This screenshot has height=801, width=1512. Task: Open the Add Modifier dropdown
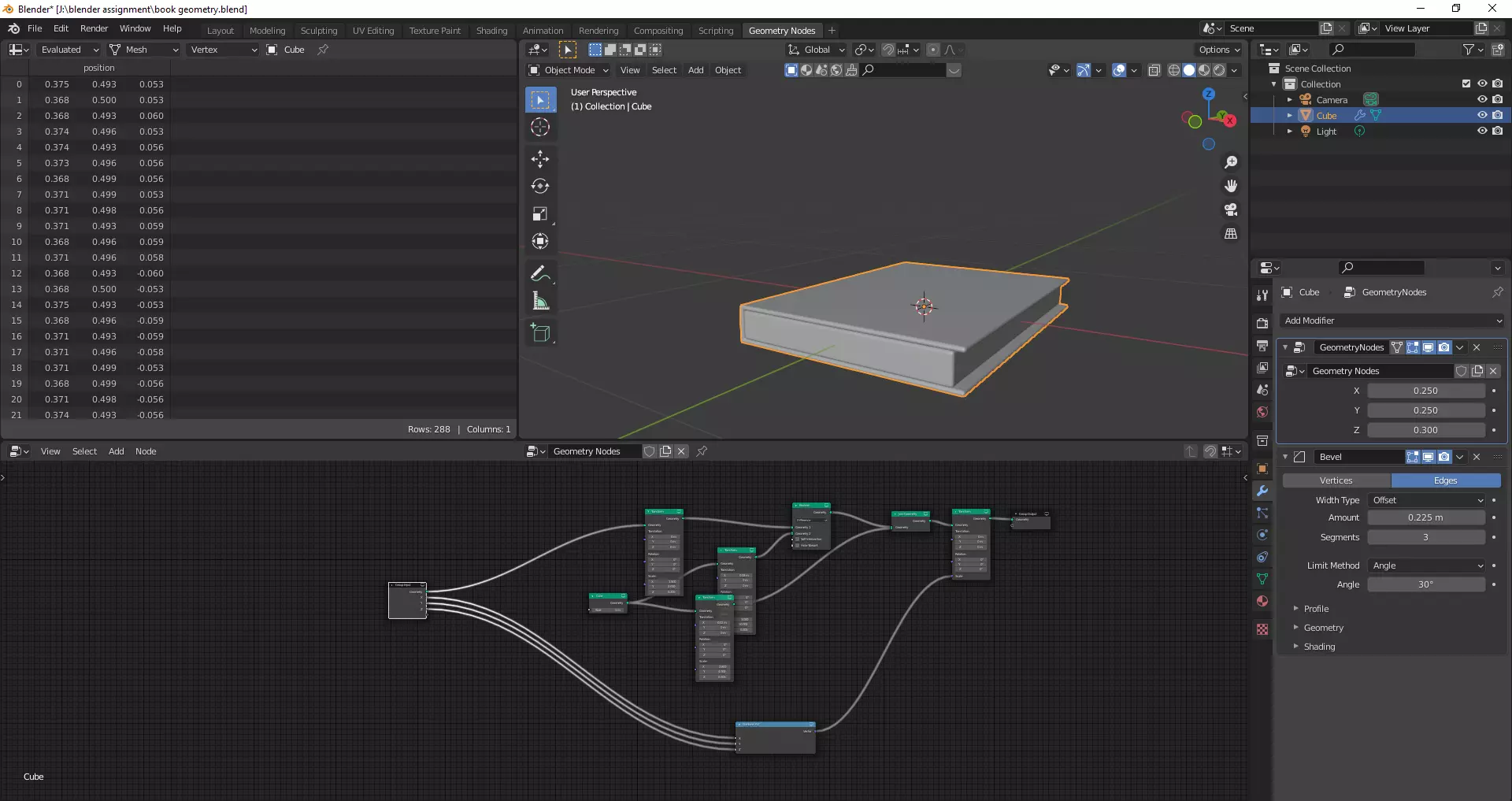(1392, 321)
